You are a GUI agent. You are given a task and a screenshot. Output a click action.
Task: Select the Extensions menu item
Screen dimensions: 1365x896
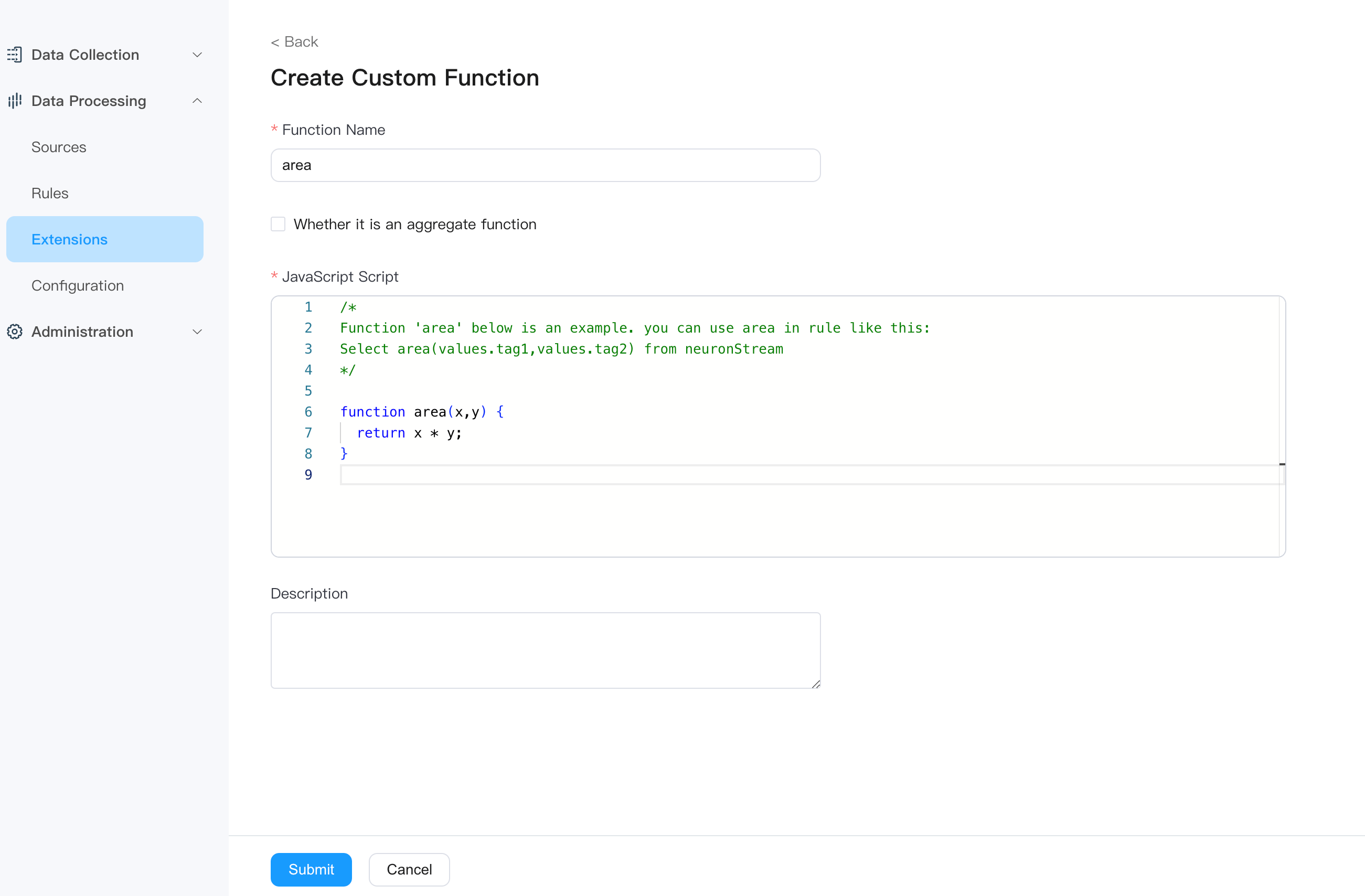[69, 239]
